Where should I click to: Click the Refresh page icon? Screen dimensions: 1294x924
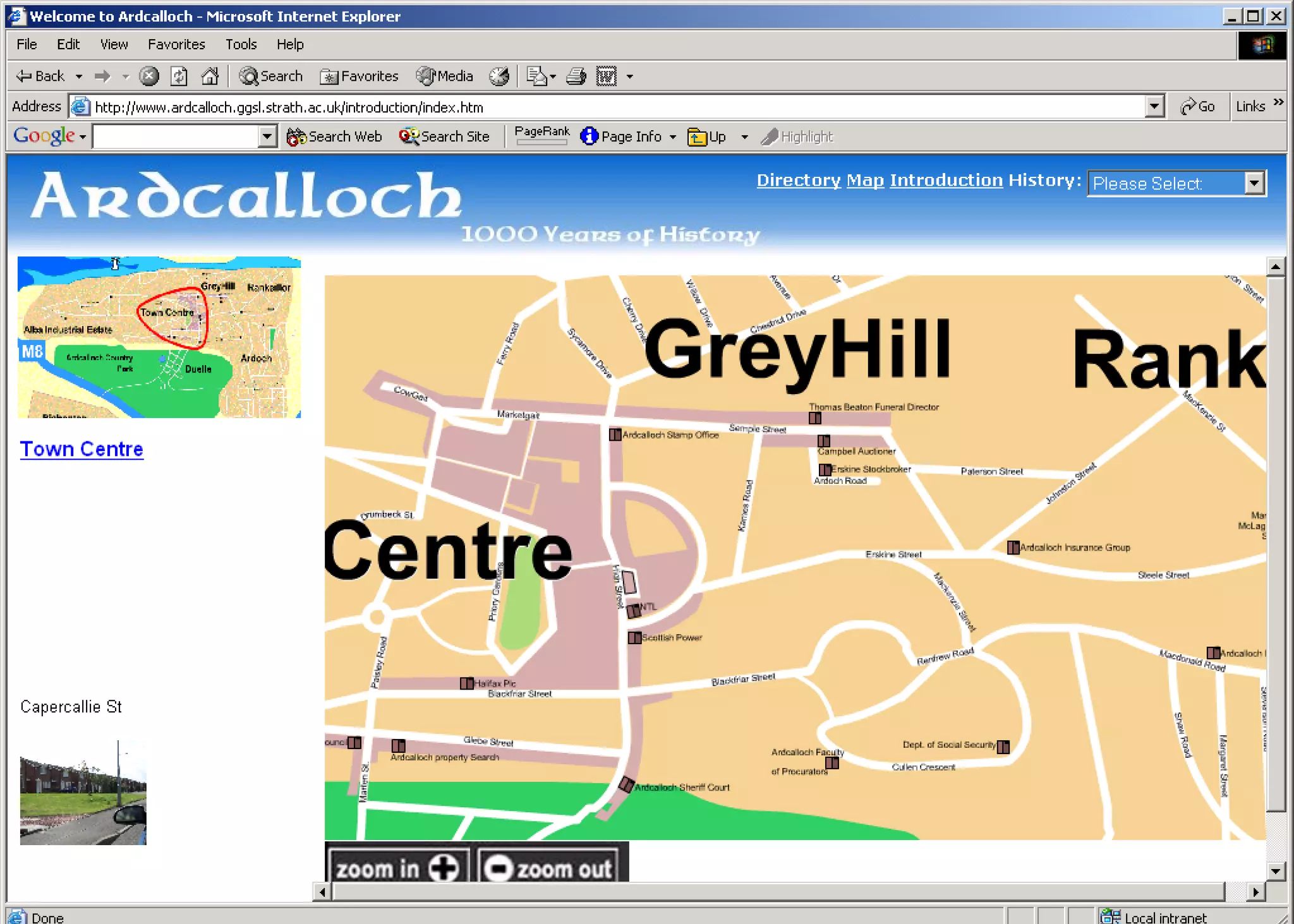coord(179,76)
